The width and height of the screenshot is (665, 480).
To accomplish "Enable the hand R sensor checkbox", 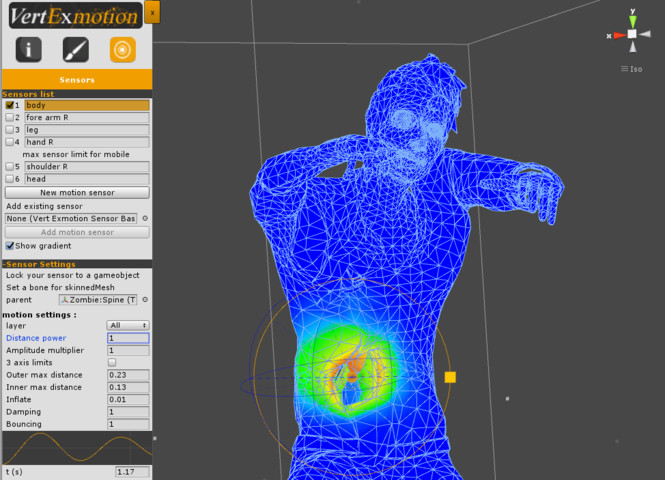I will (10, 142).
